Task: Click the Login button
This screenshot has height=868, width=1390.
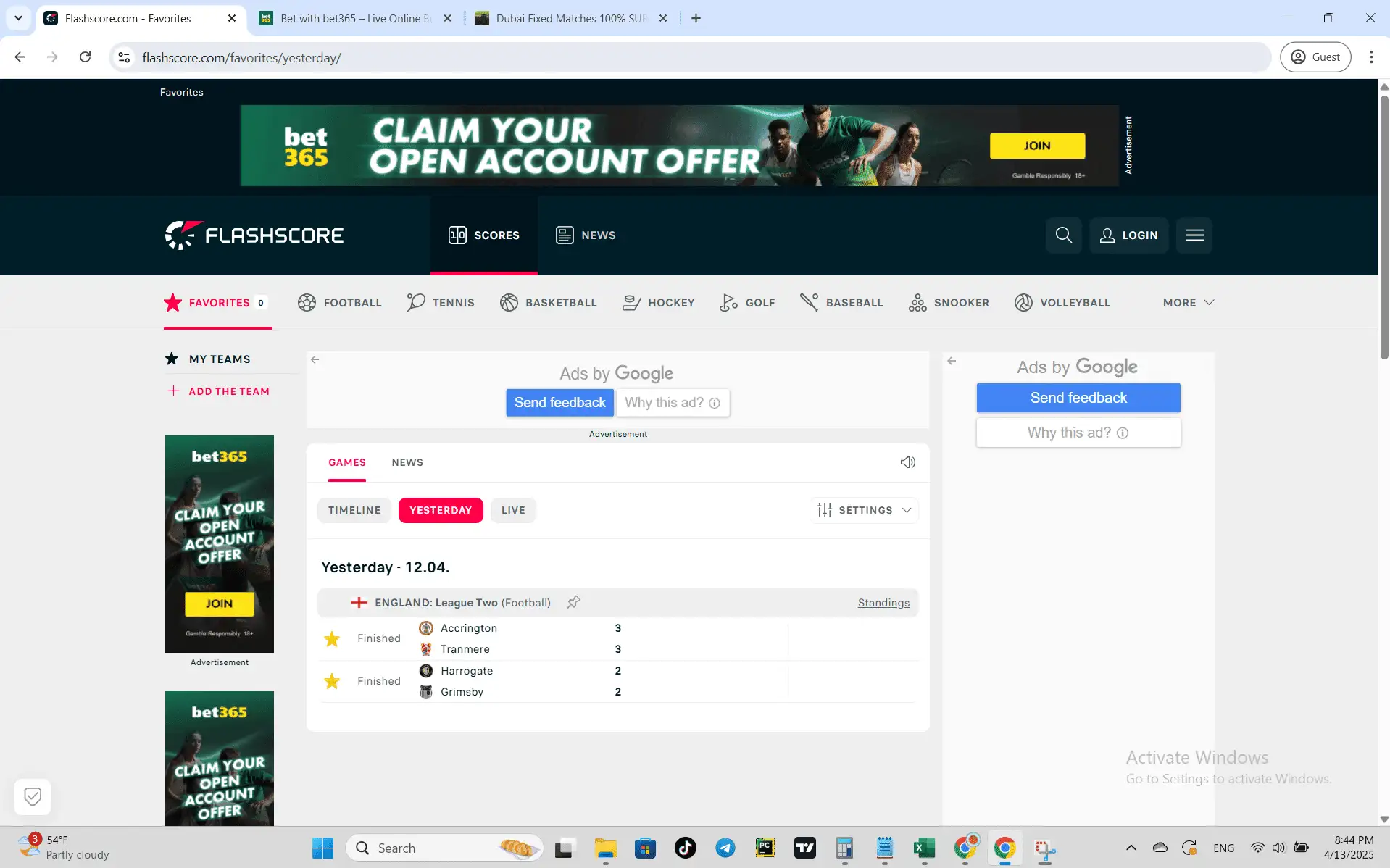Action: coord(1128,235)
